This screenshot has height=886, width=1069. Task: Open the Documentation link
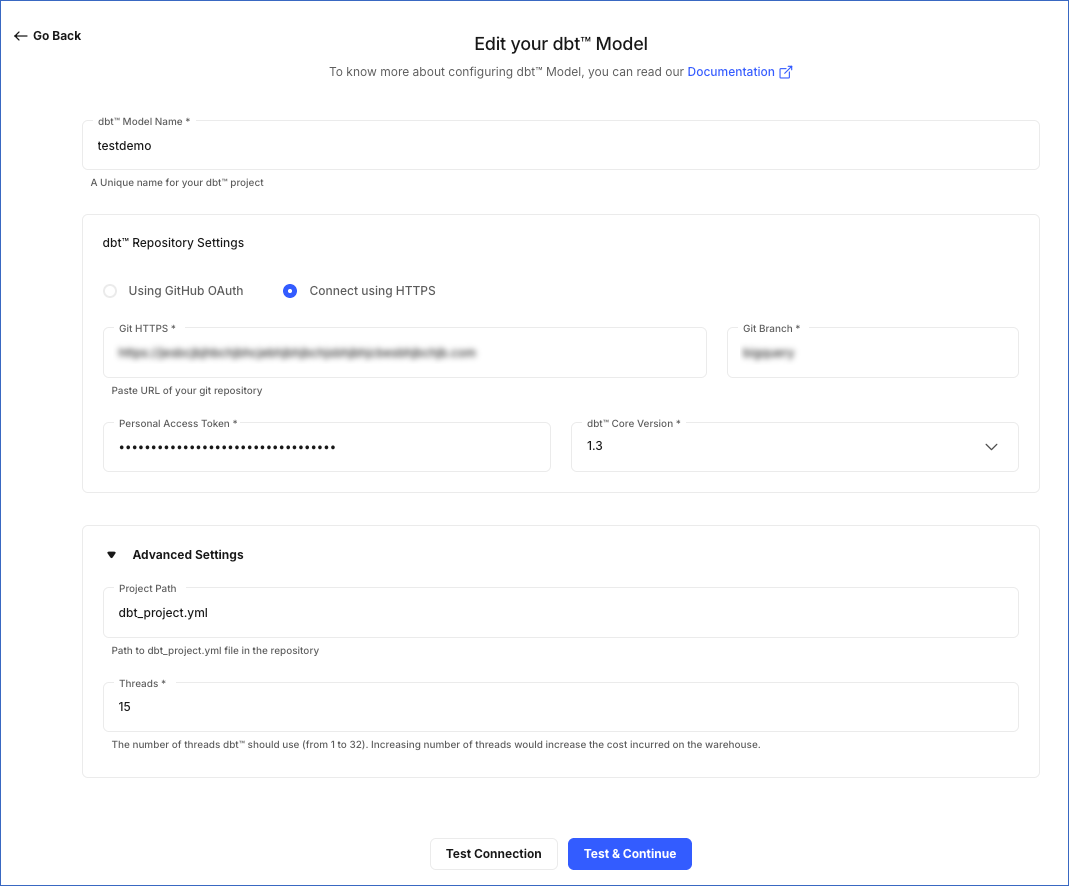pos(731,72)
